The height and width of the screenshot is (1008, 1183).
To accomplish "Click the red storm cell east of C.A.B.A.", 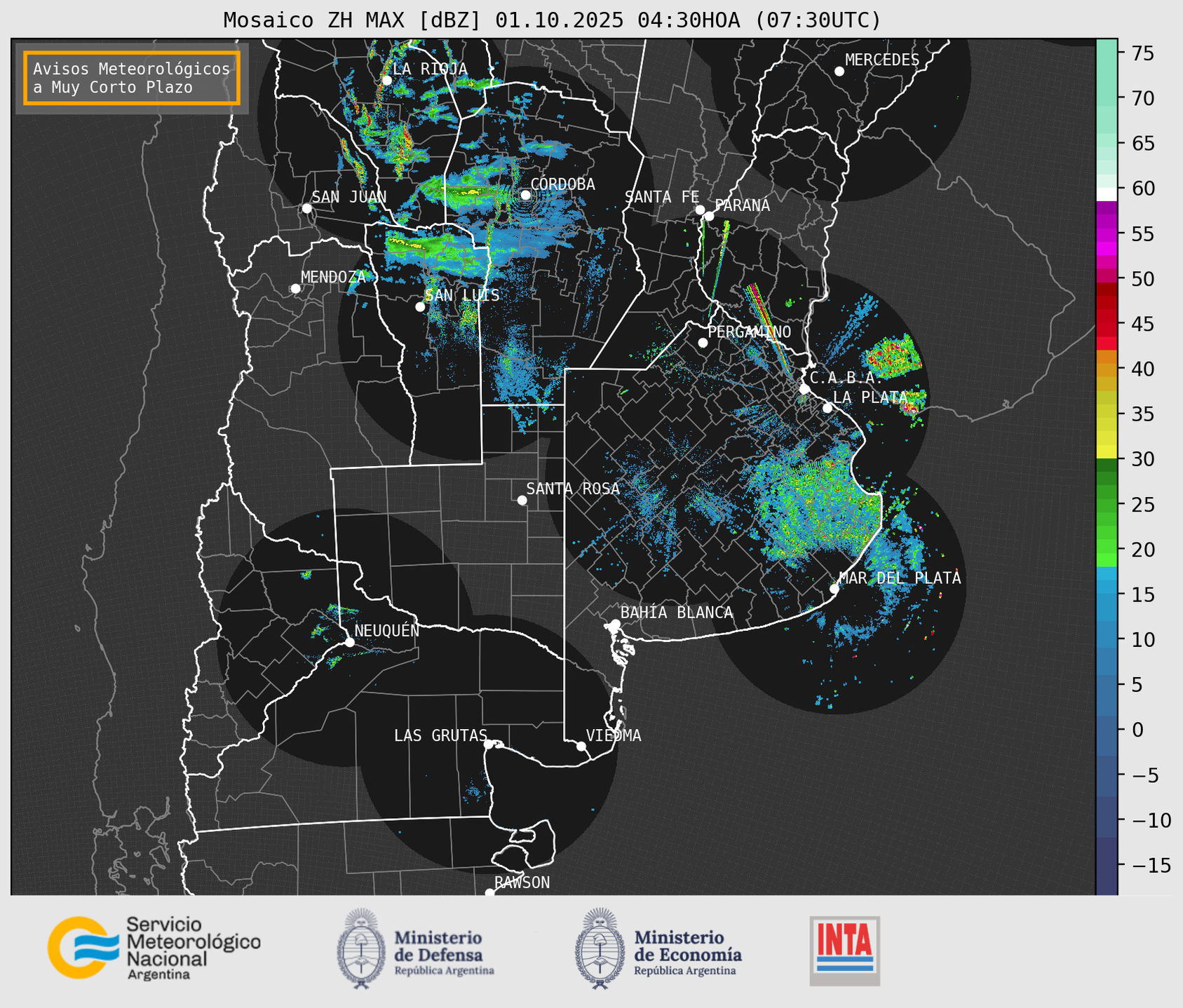I will 893,356.
